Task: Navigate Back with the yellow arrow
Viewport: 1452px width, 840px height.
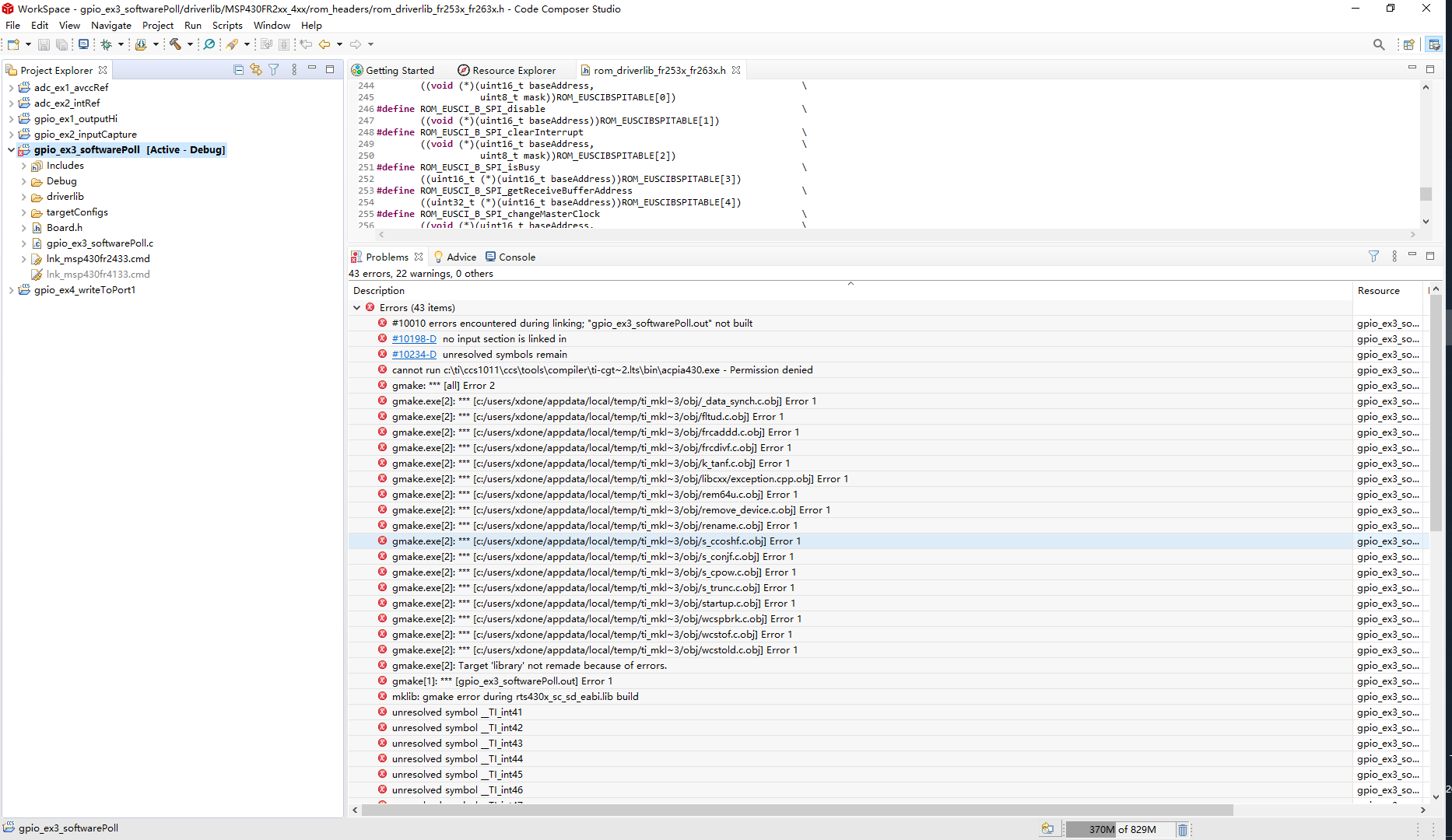Action: click(324, 44)
